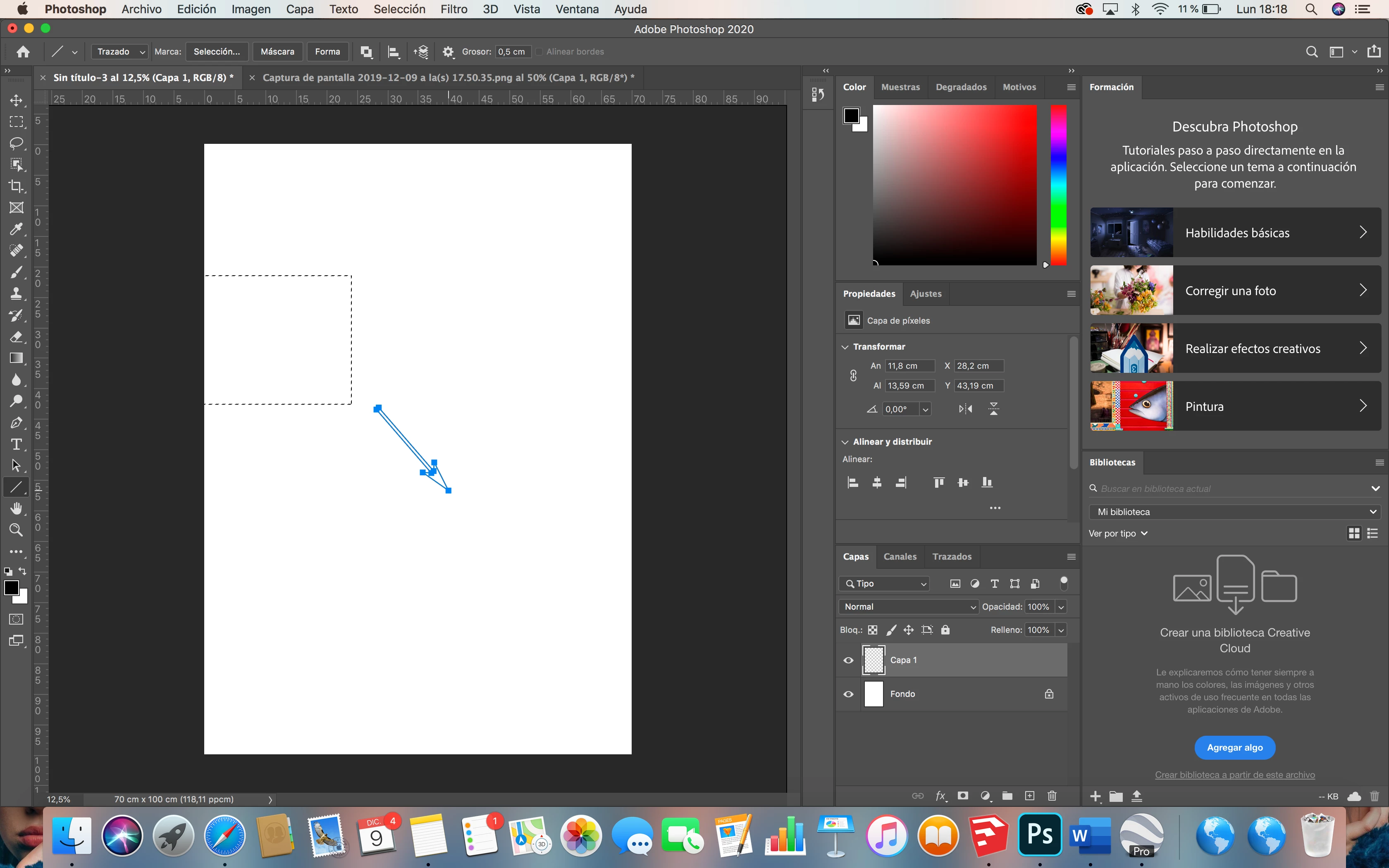Hide the Fondo layer visibility

[x=848, y=694]
